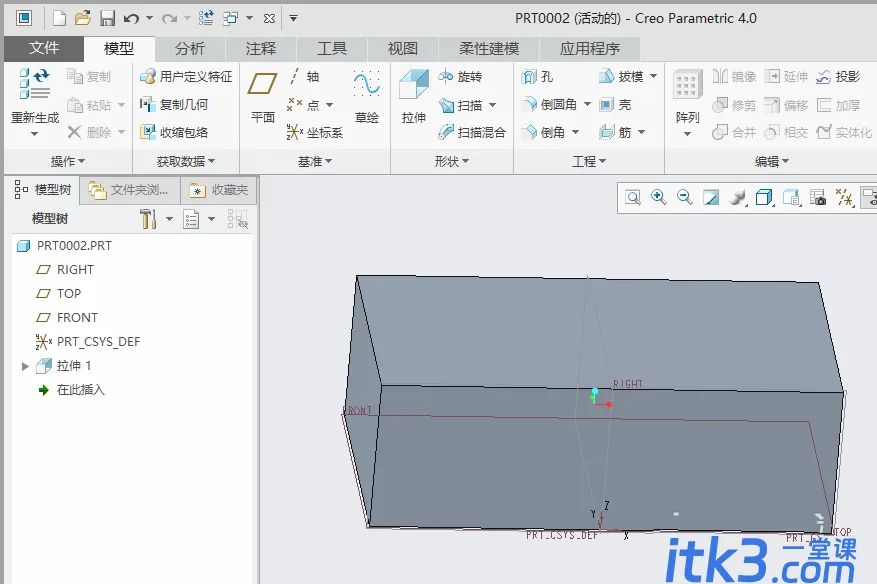Switch to the 柔性建模 ribbon tab
The height and width of the screenshot is (584, 877).
click(x=489, y=49)
